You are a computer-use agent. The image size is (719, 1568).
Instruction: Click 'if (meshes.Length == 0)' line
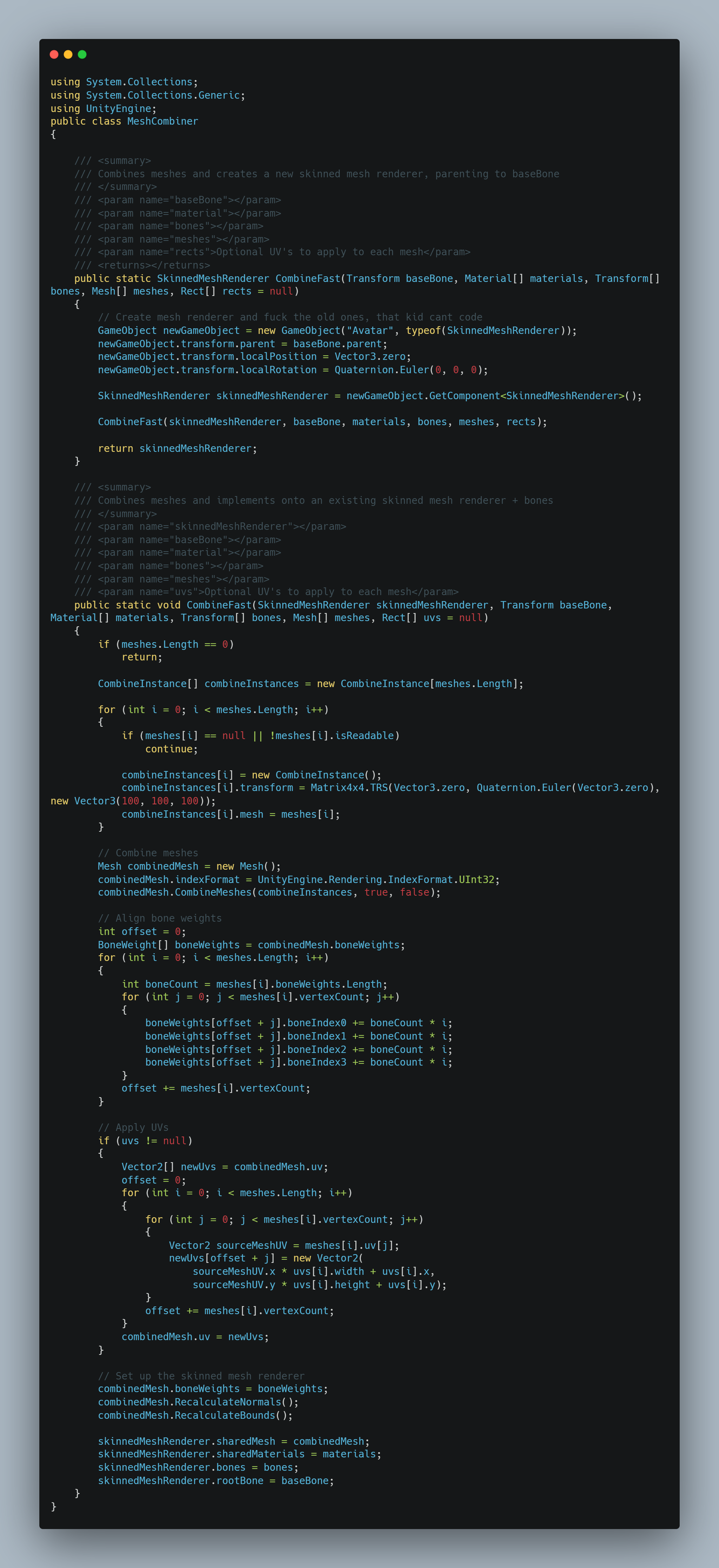(x=166, y=644)
